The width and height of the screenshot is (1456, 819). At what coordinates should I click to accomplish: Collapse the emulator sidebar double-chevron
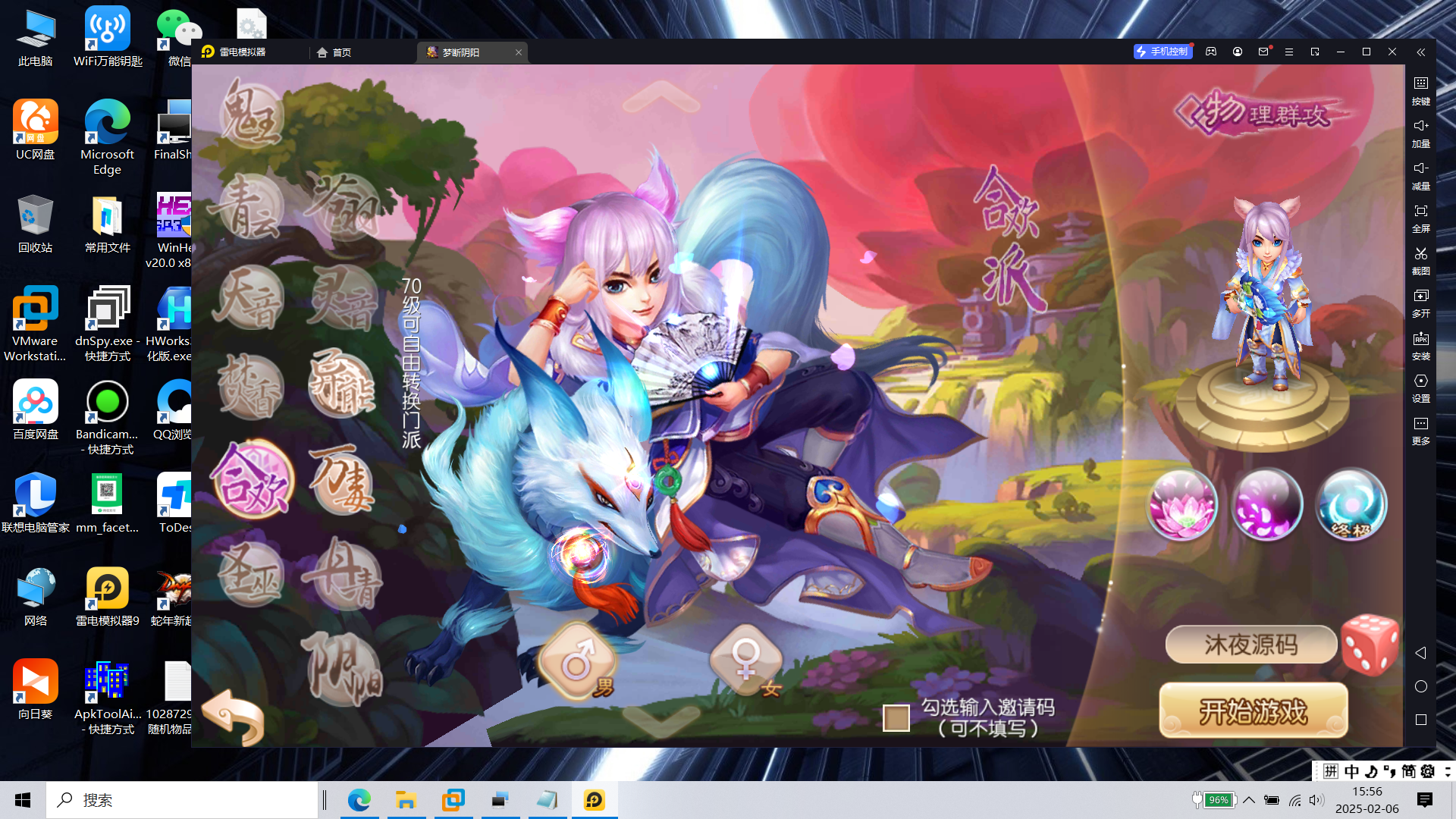coord(1420,52)
